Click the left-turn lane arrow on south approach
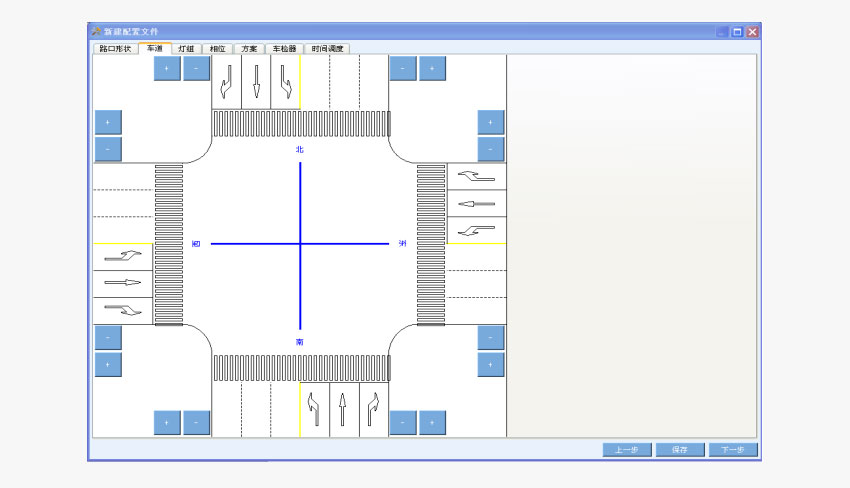 314,410
